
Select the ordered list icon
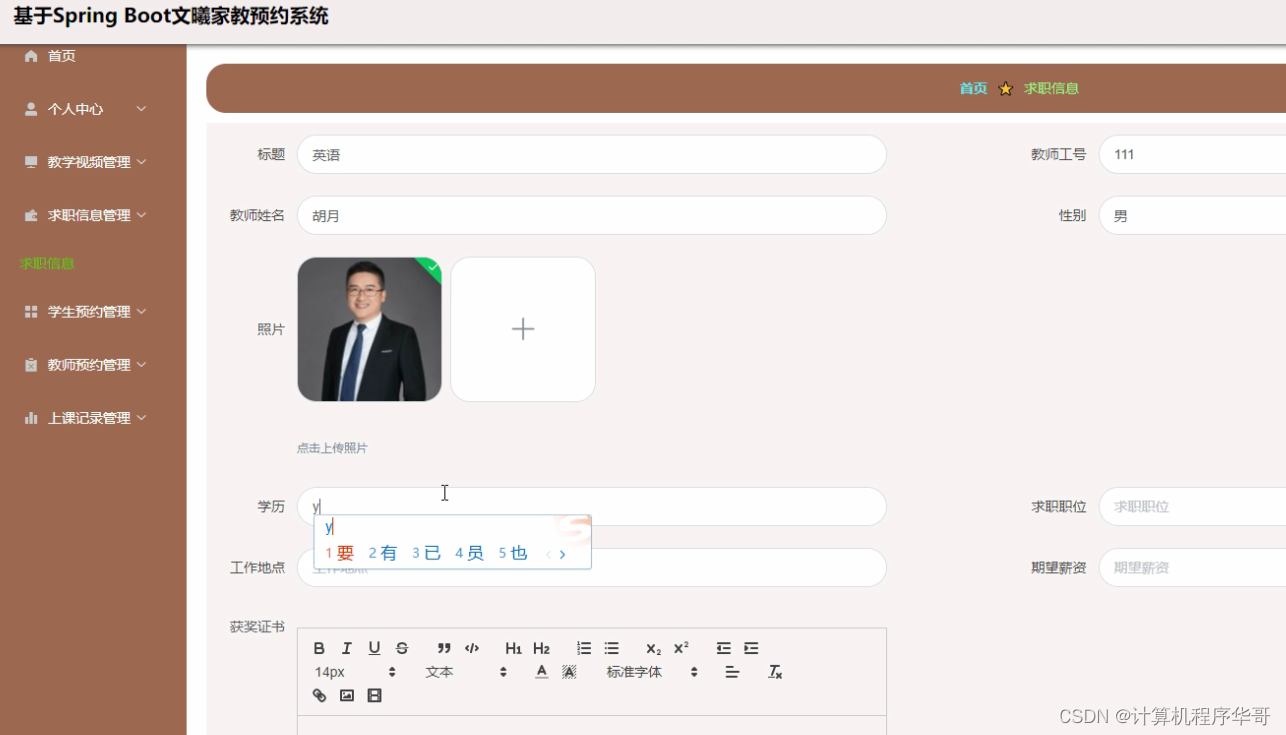(583, 648)
